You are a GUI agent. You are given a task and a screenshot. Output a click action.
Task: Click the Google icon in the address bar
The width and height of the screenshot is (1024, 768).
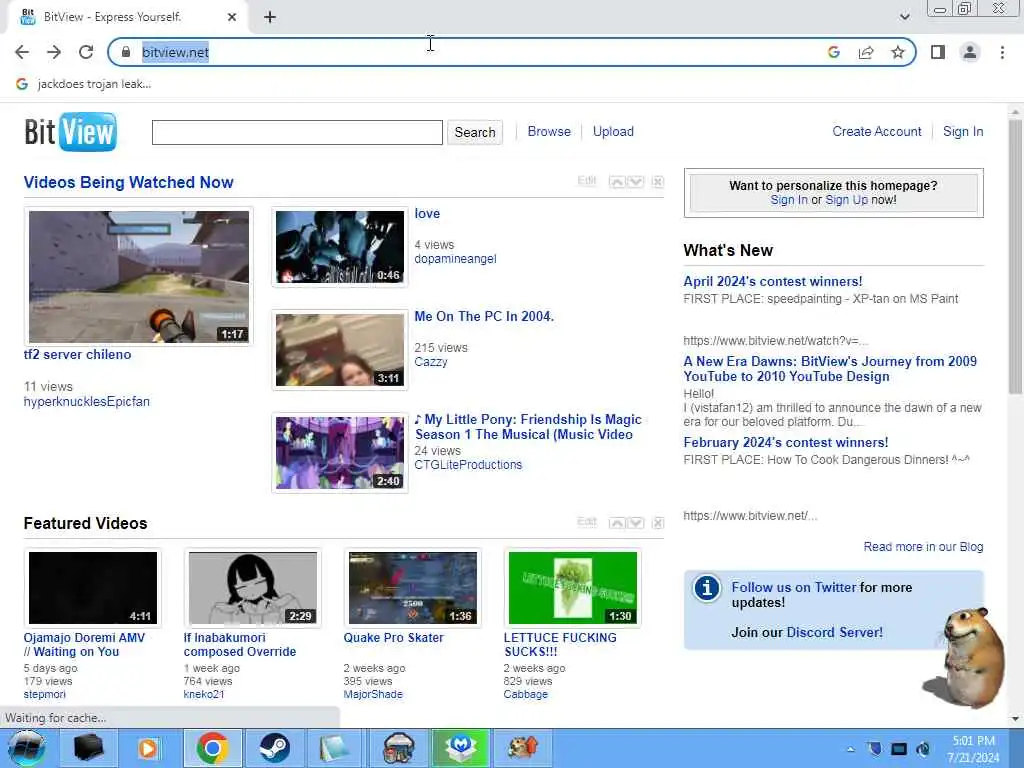(x=833, y=52)
